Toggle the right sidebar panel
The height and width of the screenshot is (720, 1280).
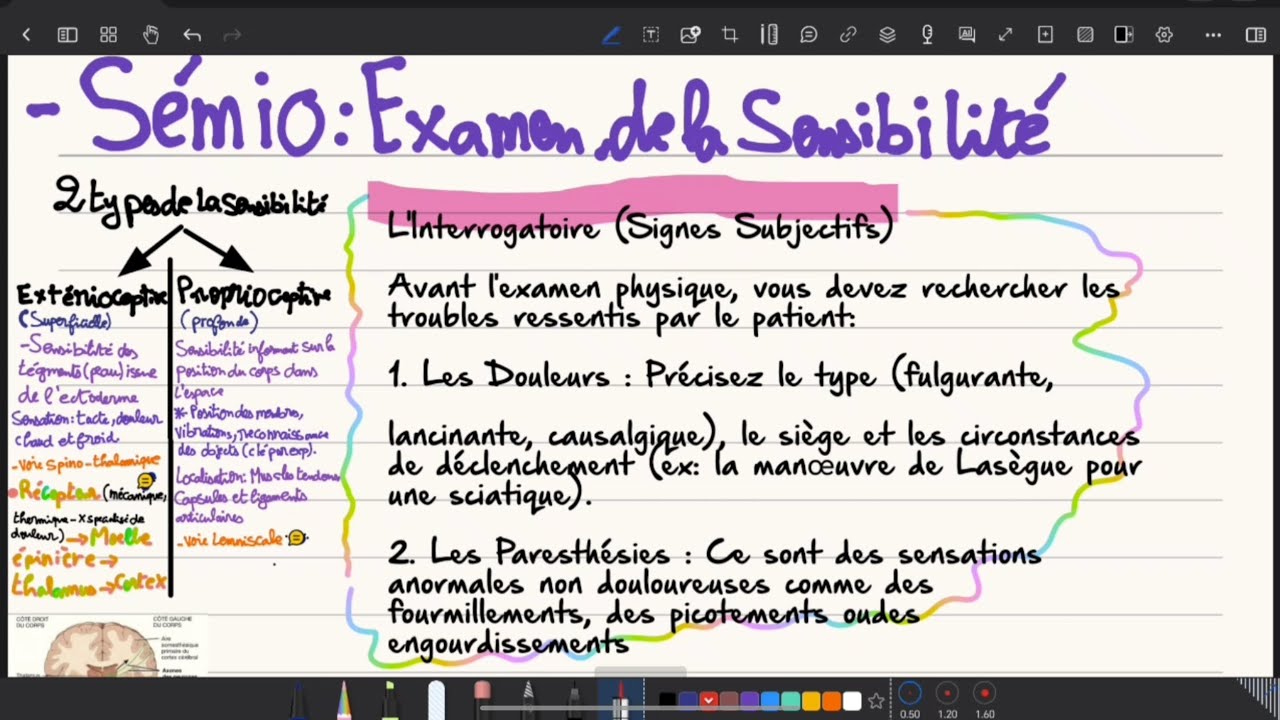point(1255,35)
